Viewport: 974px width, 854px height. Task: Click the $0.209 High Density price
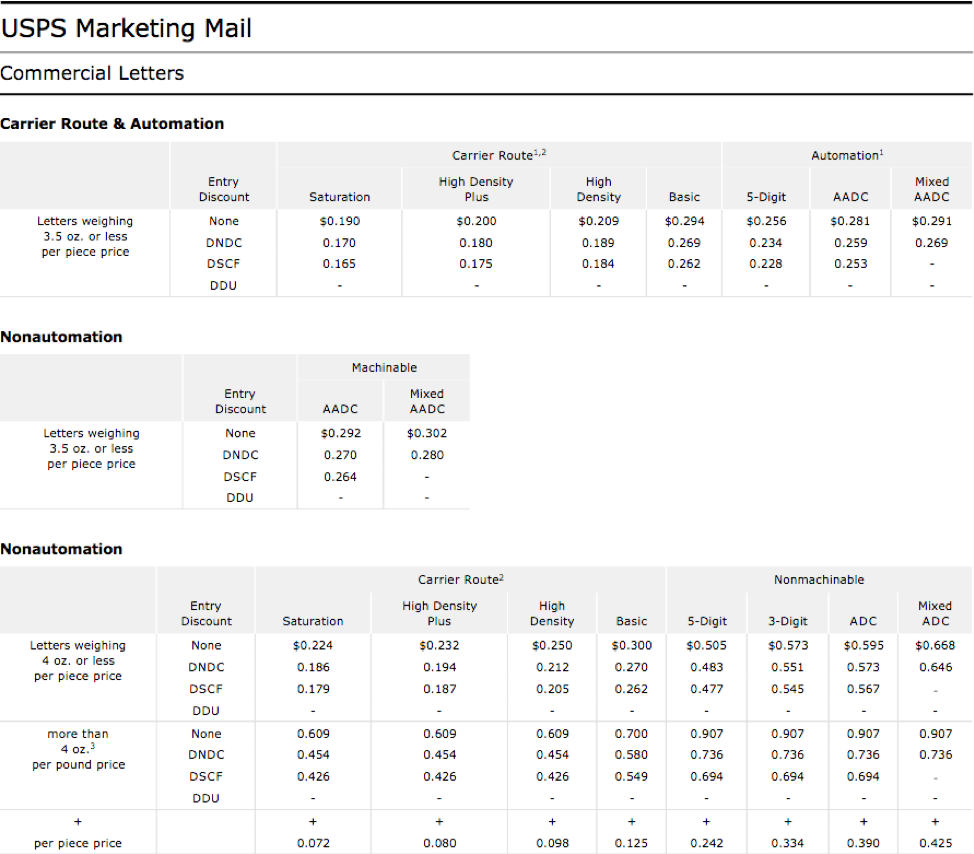click(x=599, y=221)
